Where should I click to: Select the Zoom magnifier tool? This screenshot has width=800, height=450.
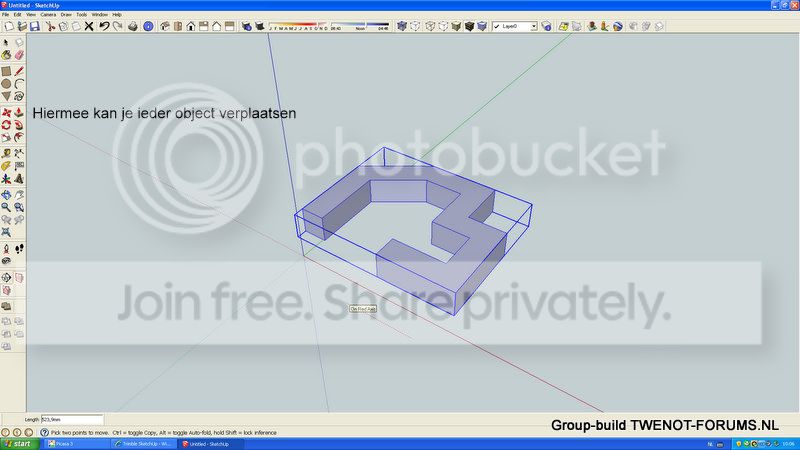click(6, 207)
